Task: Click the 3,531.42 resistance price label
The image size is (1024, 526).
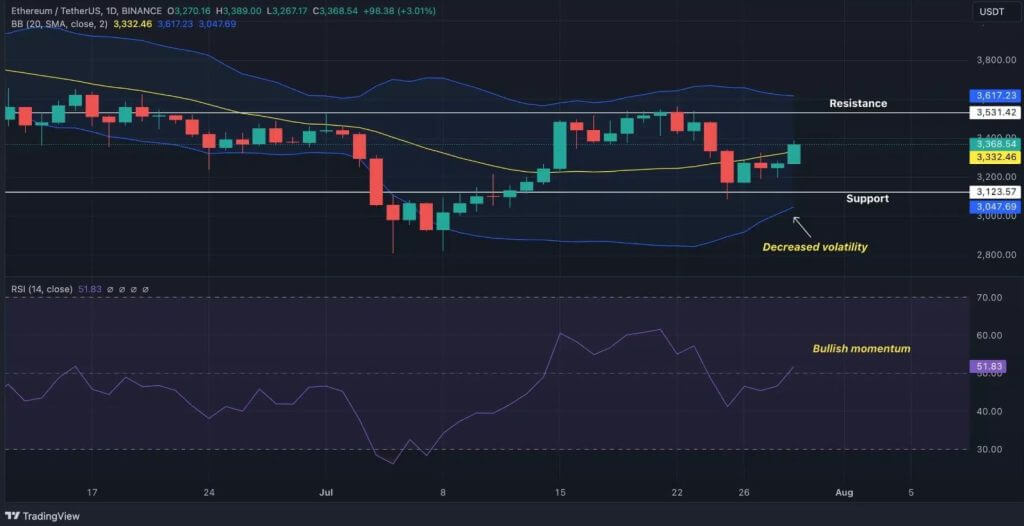Action: (x=995, y=113)
